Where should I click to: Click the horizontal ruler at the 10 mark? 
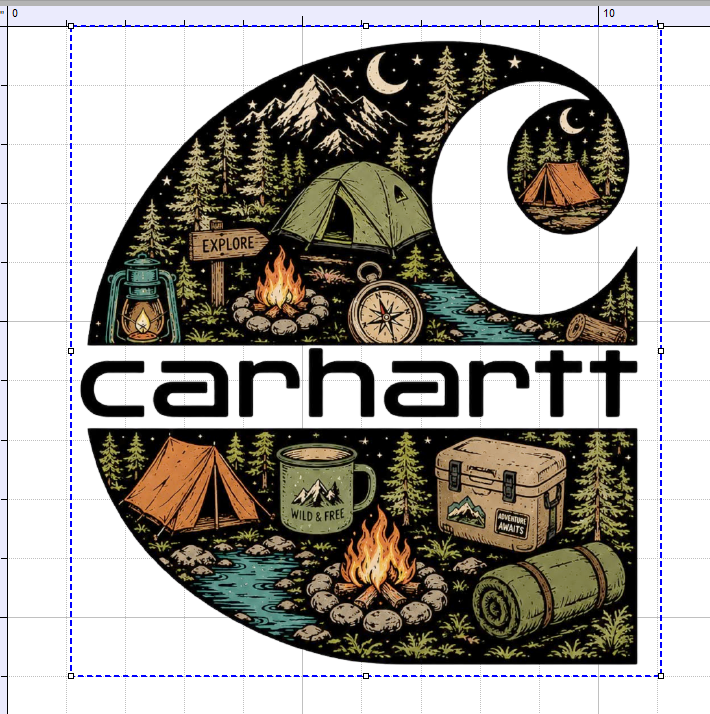(609, 13)
